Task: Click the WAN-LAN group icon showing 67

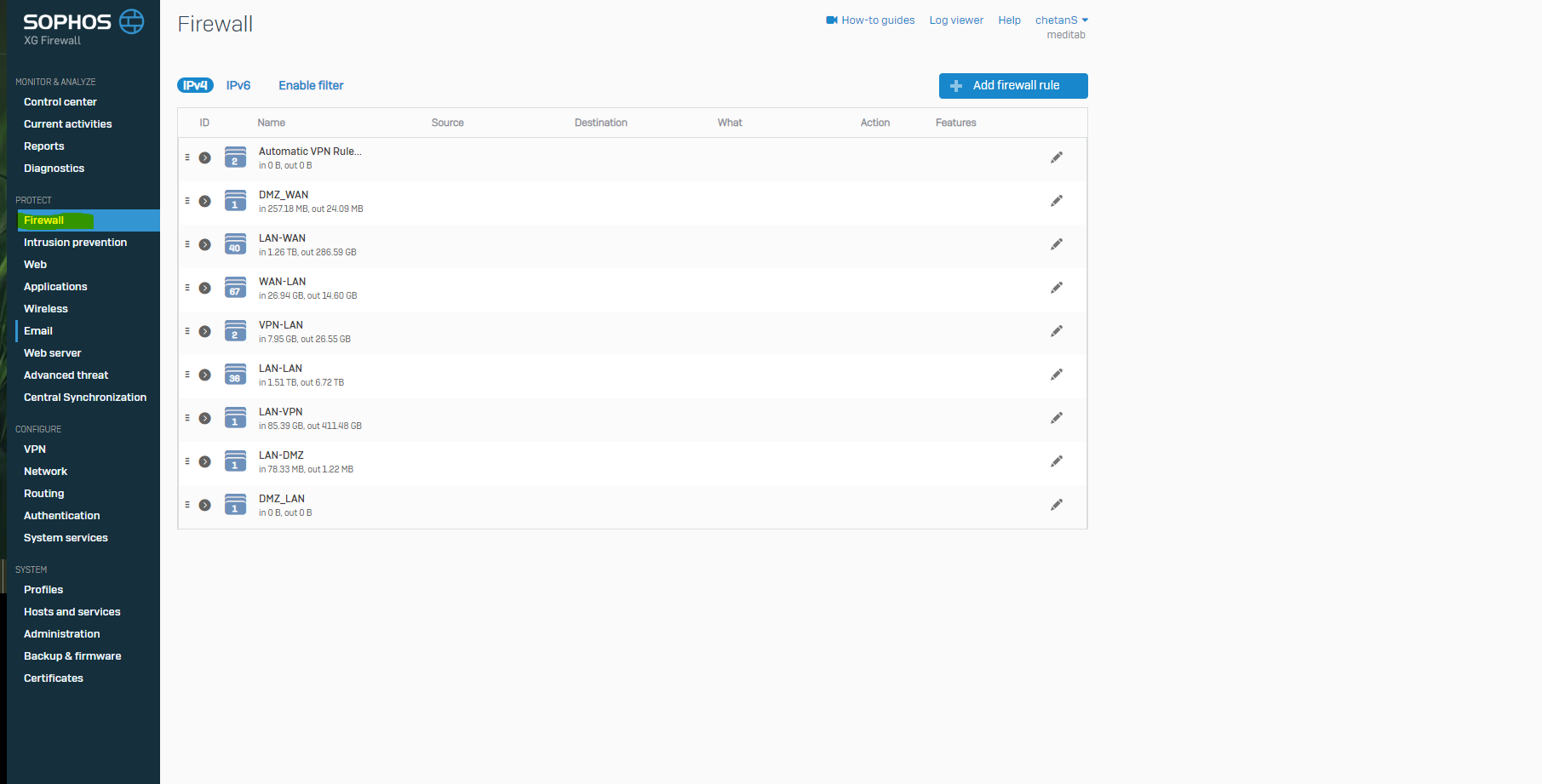Action: click(235, 288)
